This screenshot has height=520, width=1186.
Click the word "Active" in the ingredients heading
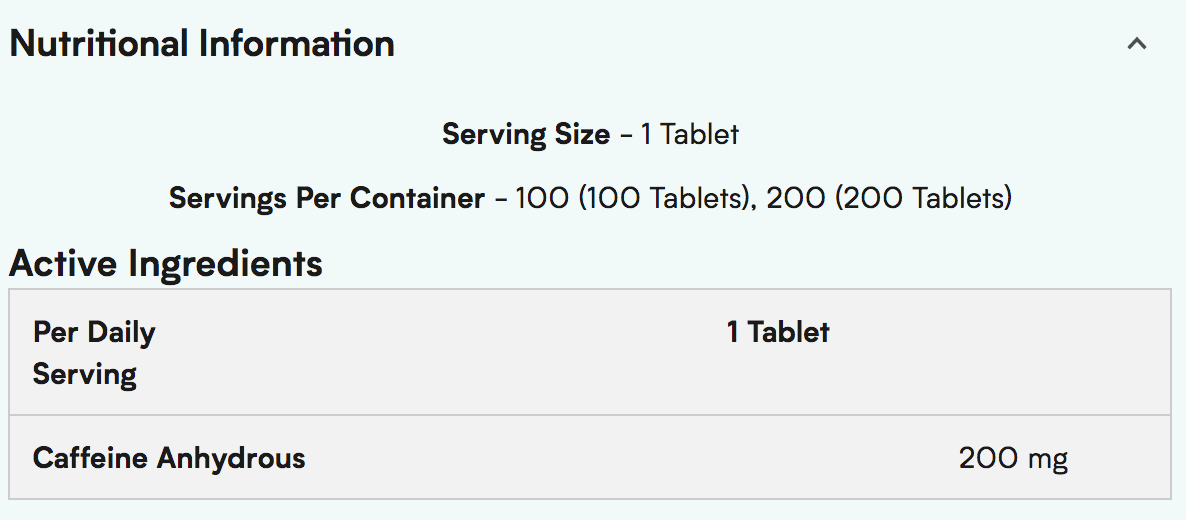[x=64, y=264]
